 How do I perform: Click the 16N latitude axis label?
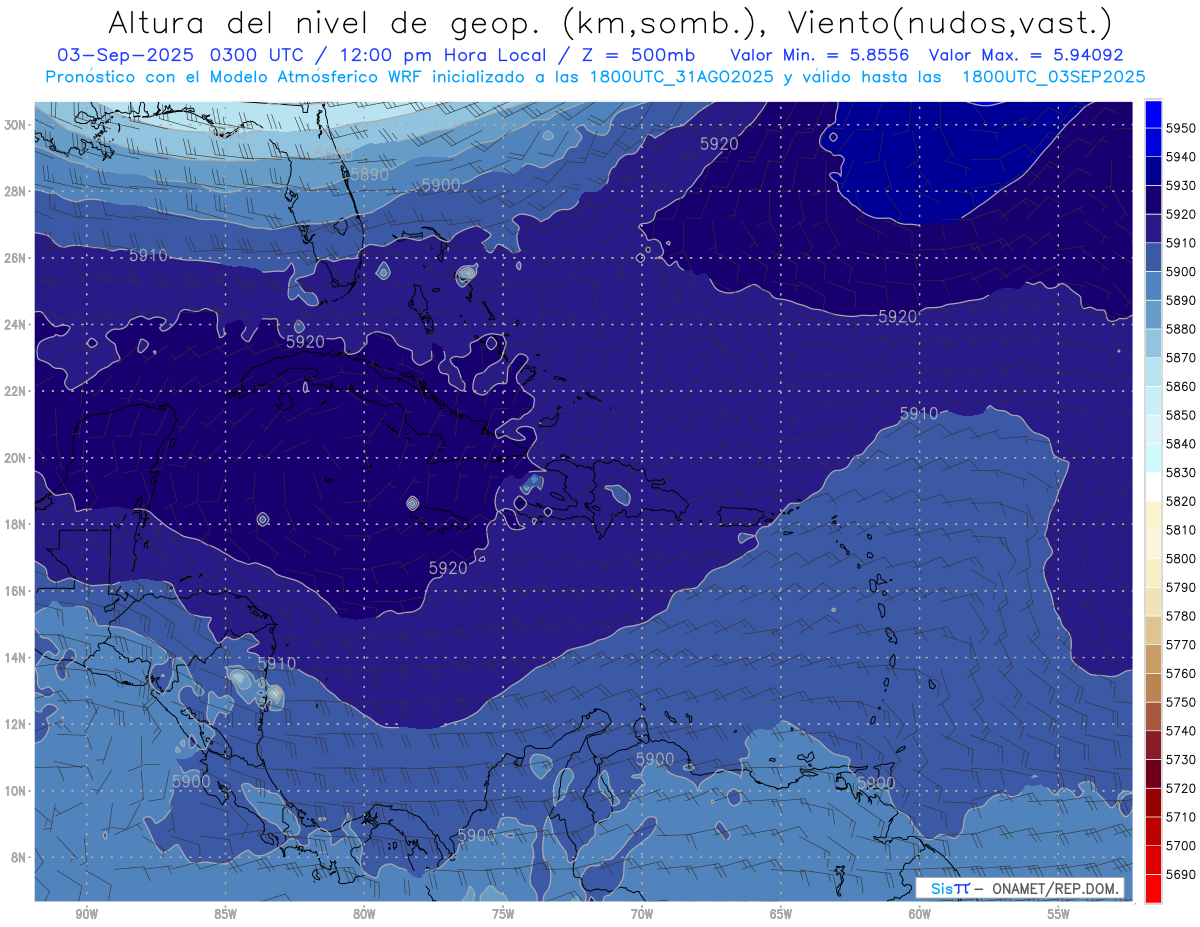(15, 591)
